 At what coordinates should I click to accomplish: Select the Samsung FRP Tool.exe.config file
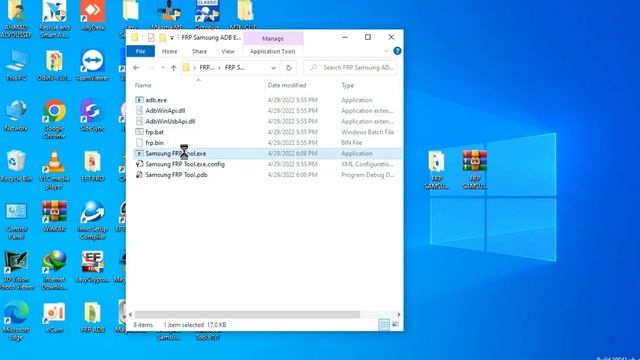(185, 164)
